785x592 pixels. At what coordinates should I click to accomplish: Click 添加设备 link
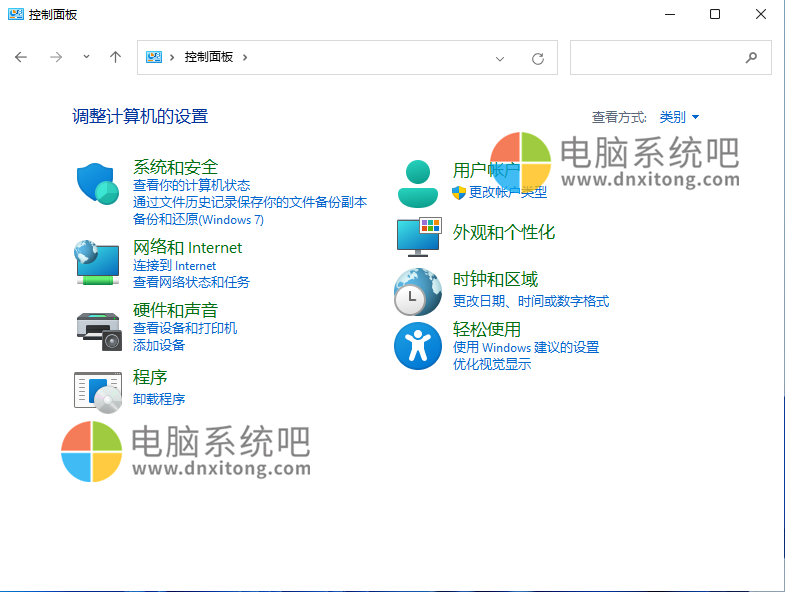(159, 345)
